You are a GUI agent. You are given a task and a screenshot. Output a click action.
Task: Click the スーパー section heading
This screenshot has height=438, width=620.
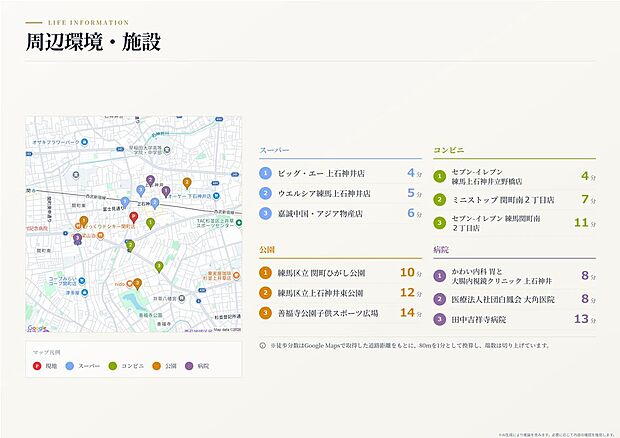coord(274,150)
